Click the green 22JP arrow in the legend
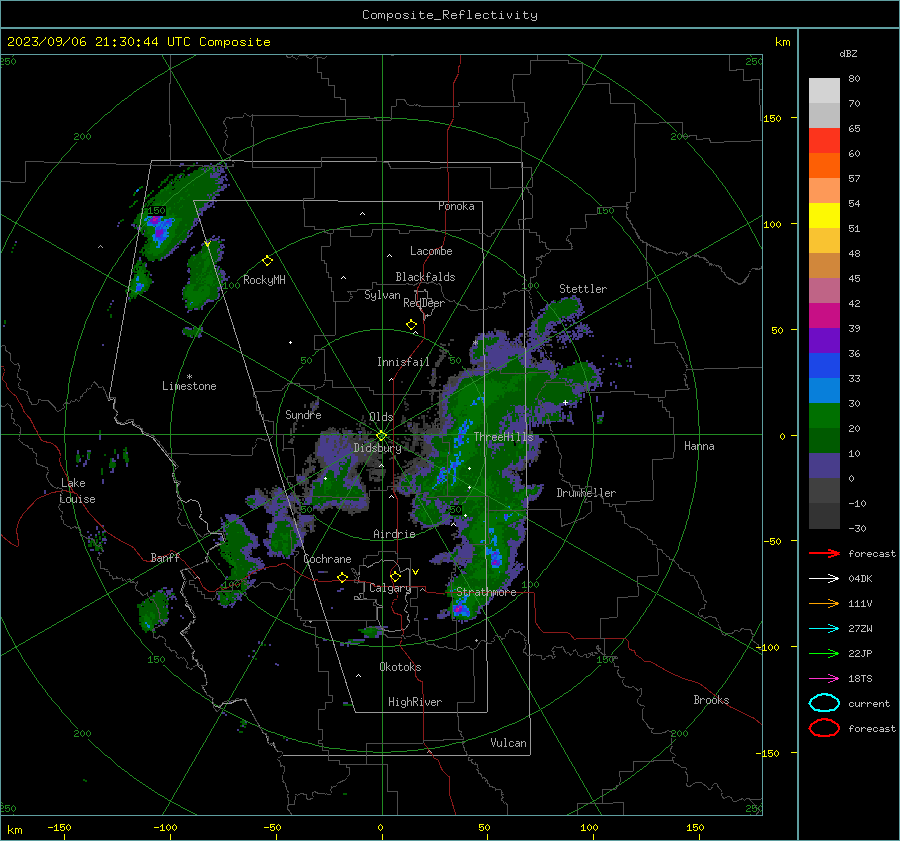 click(824, 653)
